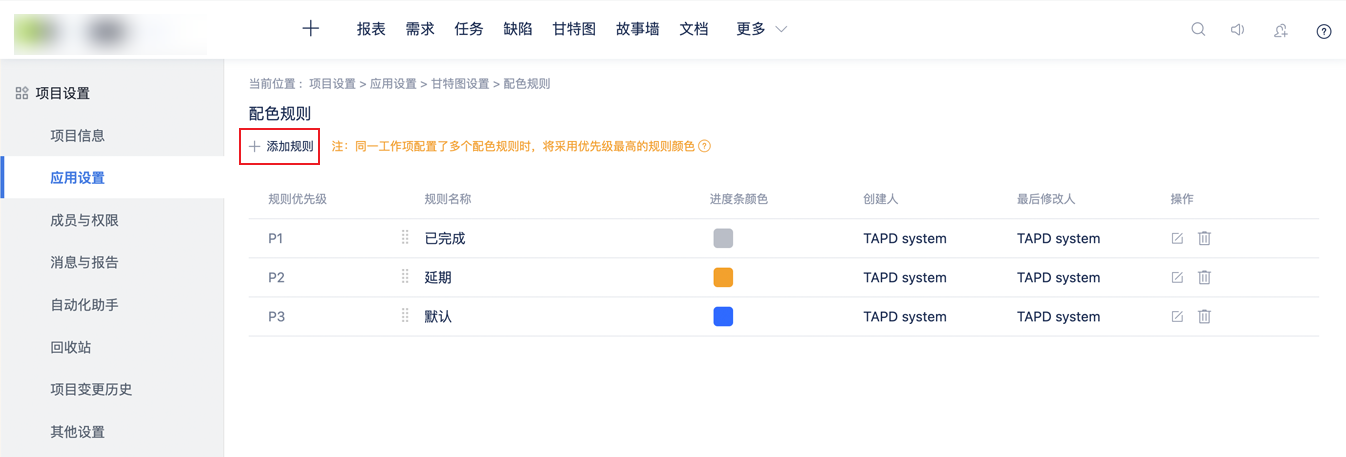This screenshot has width=1346, height=457.
Task: Open the 故事墙 menu tab
Action: coord(637,29)
